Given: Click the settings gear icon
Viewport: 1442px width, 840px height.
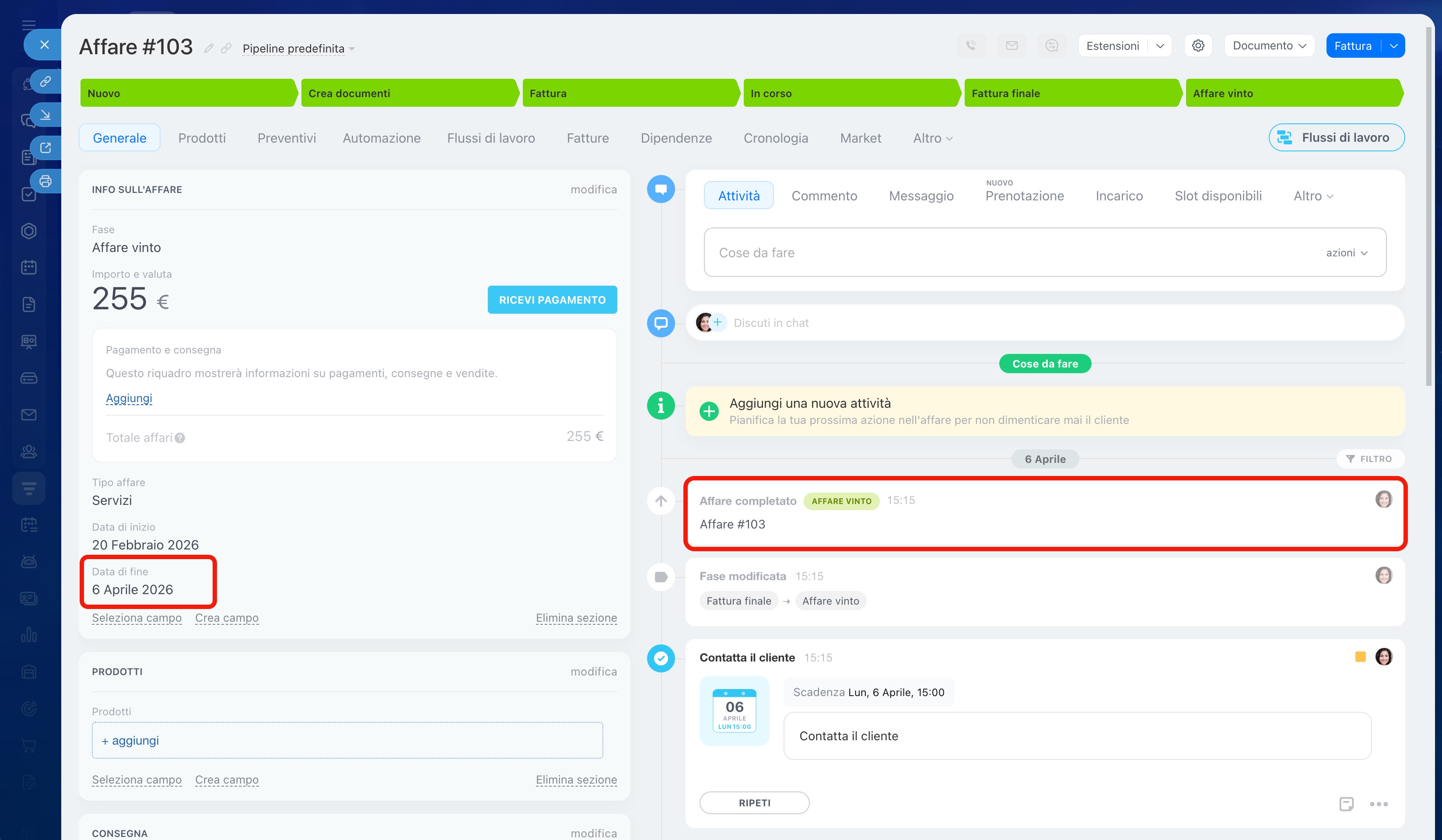Looking at the screenshot, I should point(1198,46).
